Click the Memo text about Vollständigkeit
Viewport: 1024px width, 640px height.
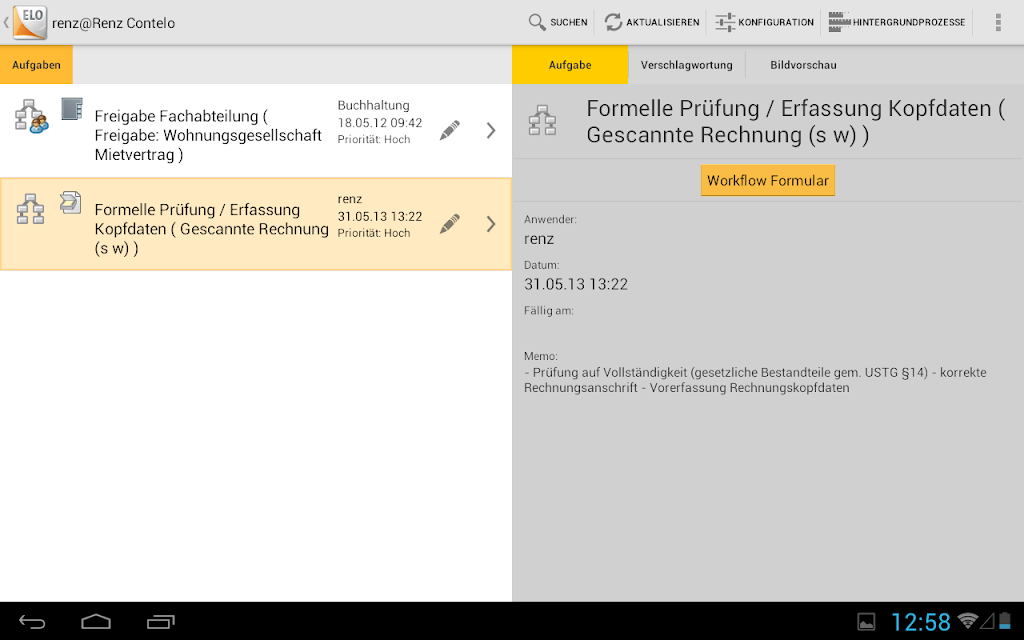coord(755,380)
